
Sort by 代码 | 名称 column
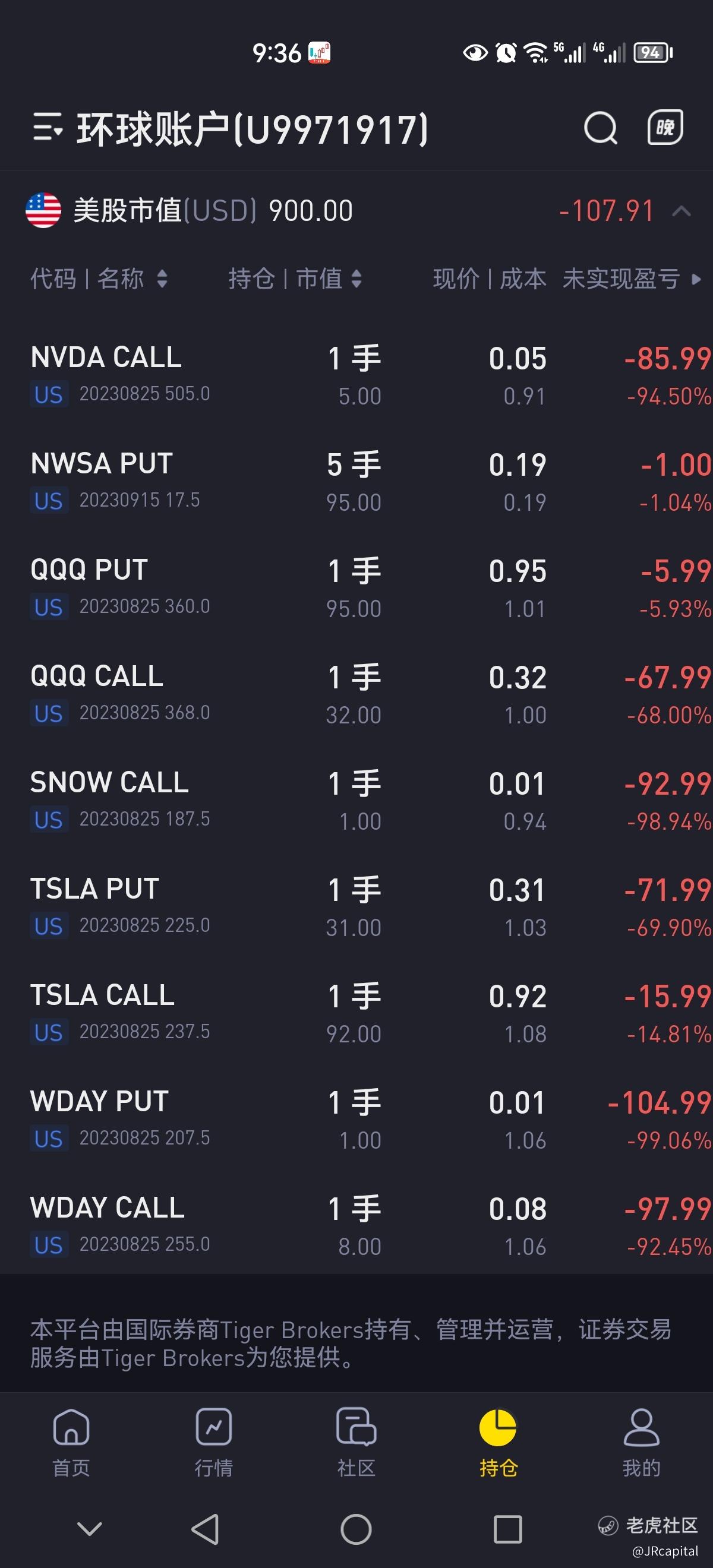99,279
